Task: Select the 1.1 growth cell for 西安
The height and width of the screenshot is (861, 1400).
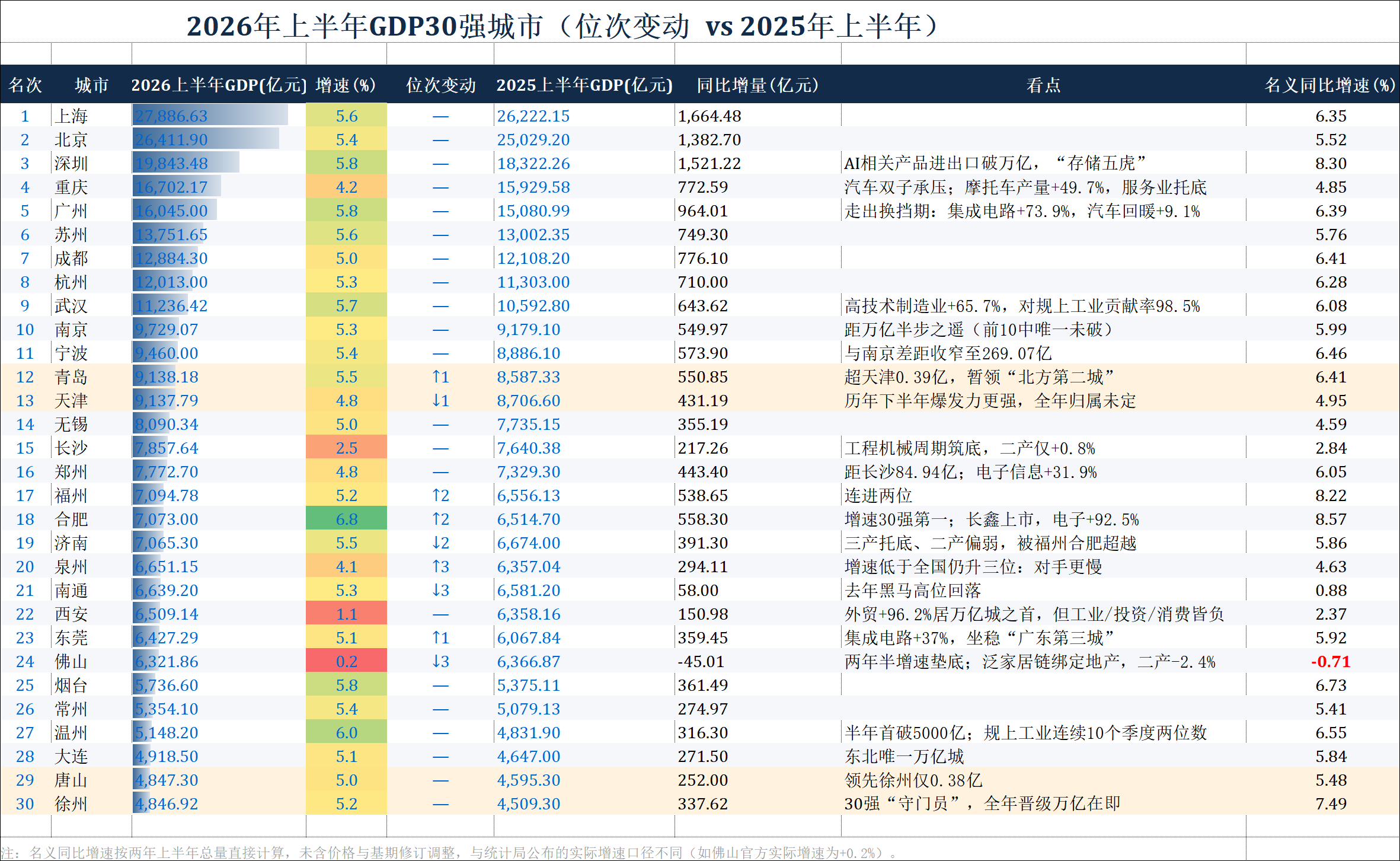Action: coord(346,614)
